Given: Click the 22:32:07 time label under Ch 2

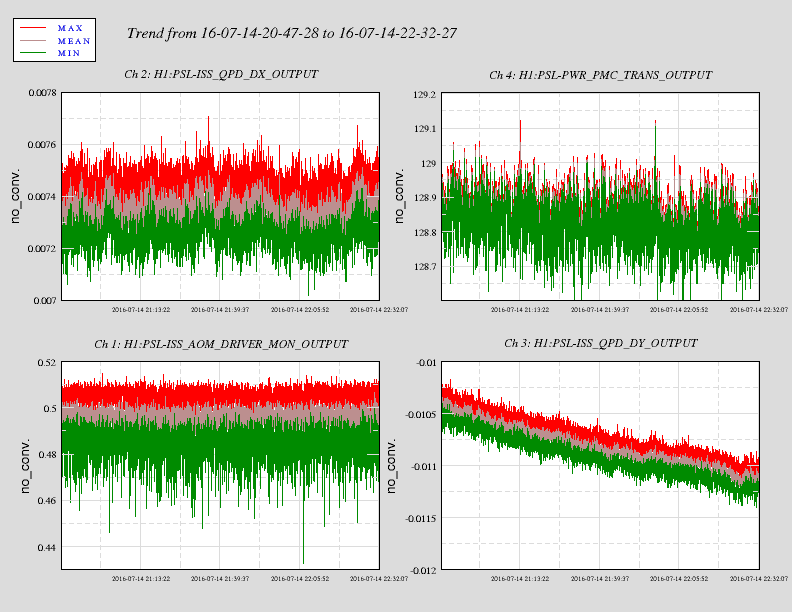Looking at the screenshot, I should [379, 310].
